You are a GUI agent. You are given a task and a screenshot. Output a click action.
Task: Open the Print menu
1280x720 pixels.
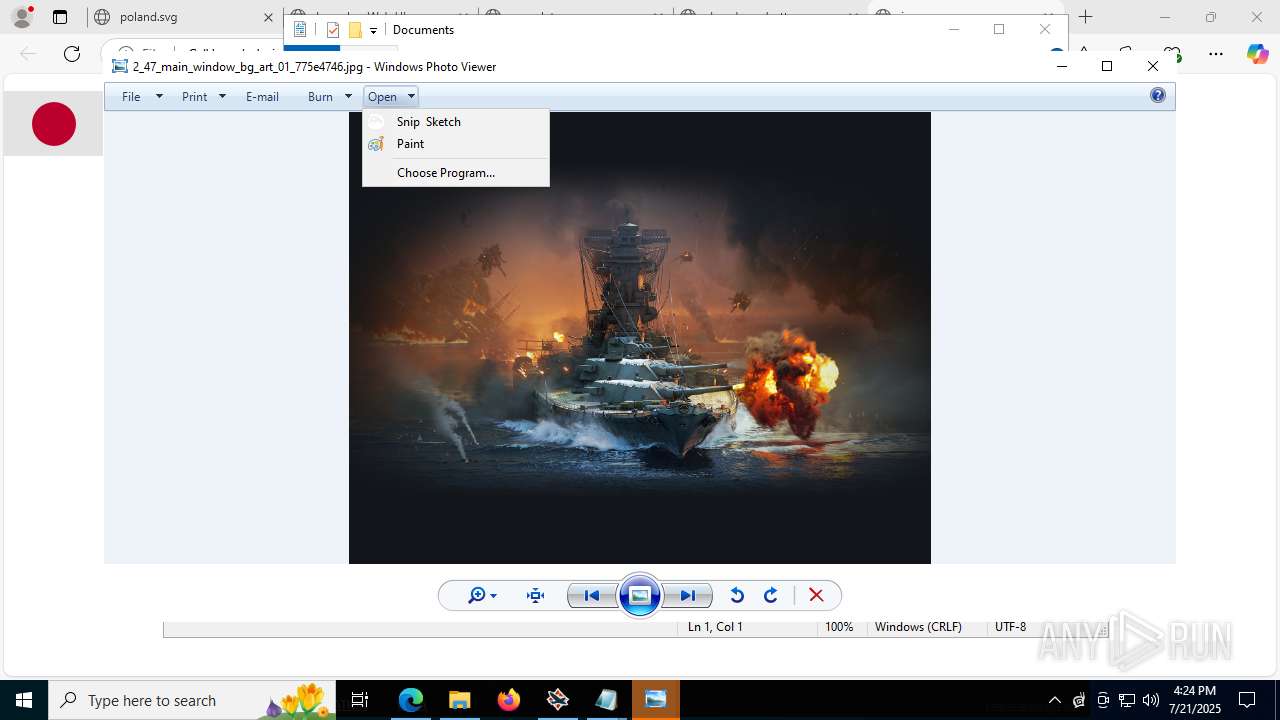195,97
